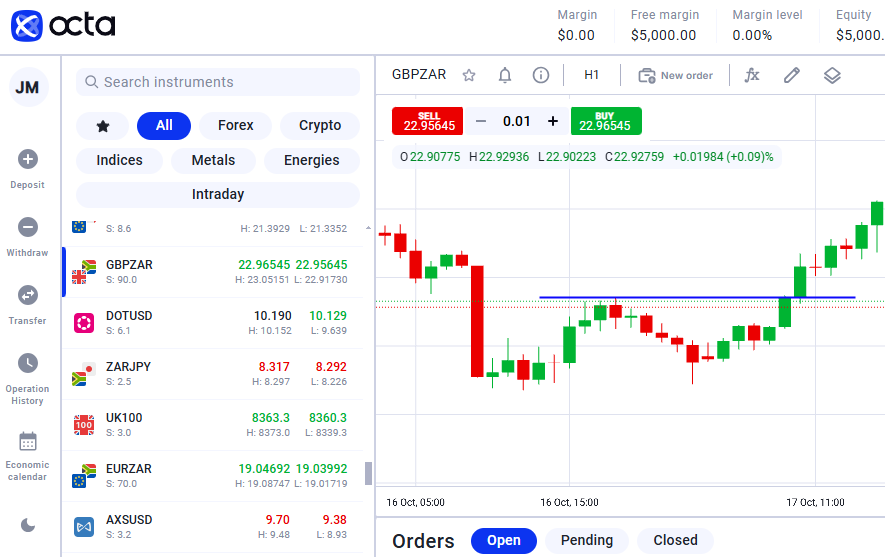Click the GBPZAR chart title
This screenshot has width=885, height=557.
coord(419,74)
